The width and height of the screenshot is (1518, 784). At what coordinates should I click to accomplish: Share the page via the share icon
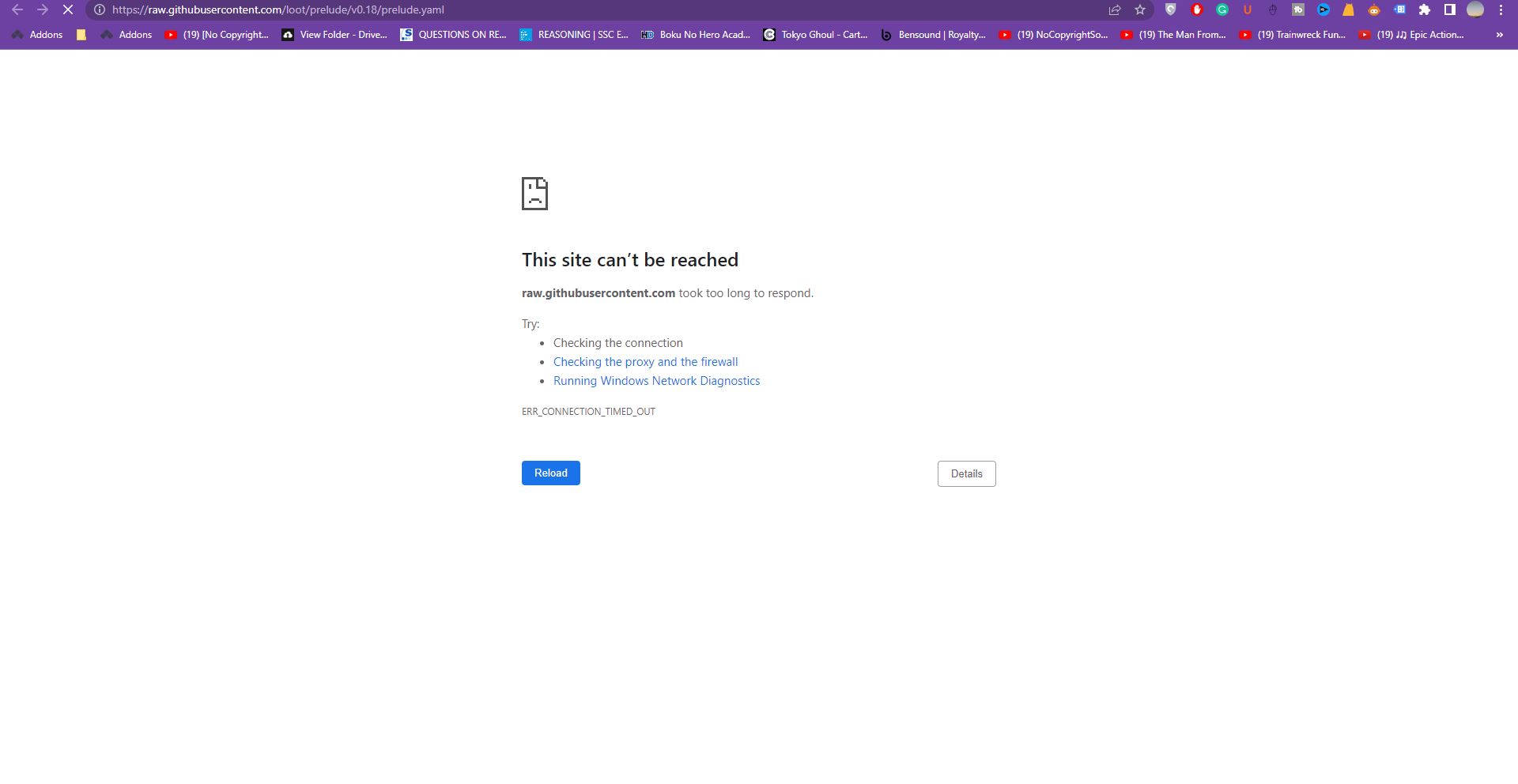(x=1114, y=9)
